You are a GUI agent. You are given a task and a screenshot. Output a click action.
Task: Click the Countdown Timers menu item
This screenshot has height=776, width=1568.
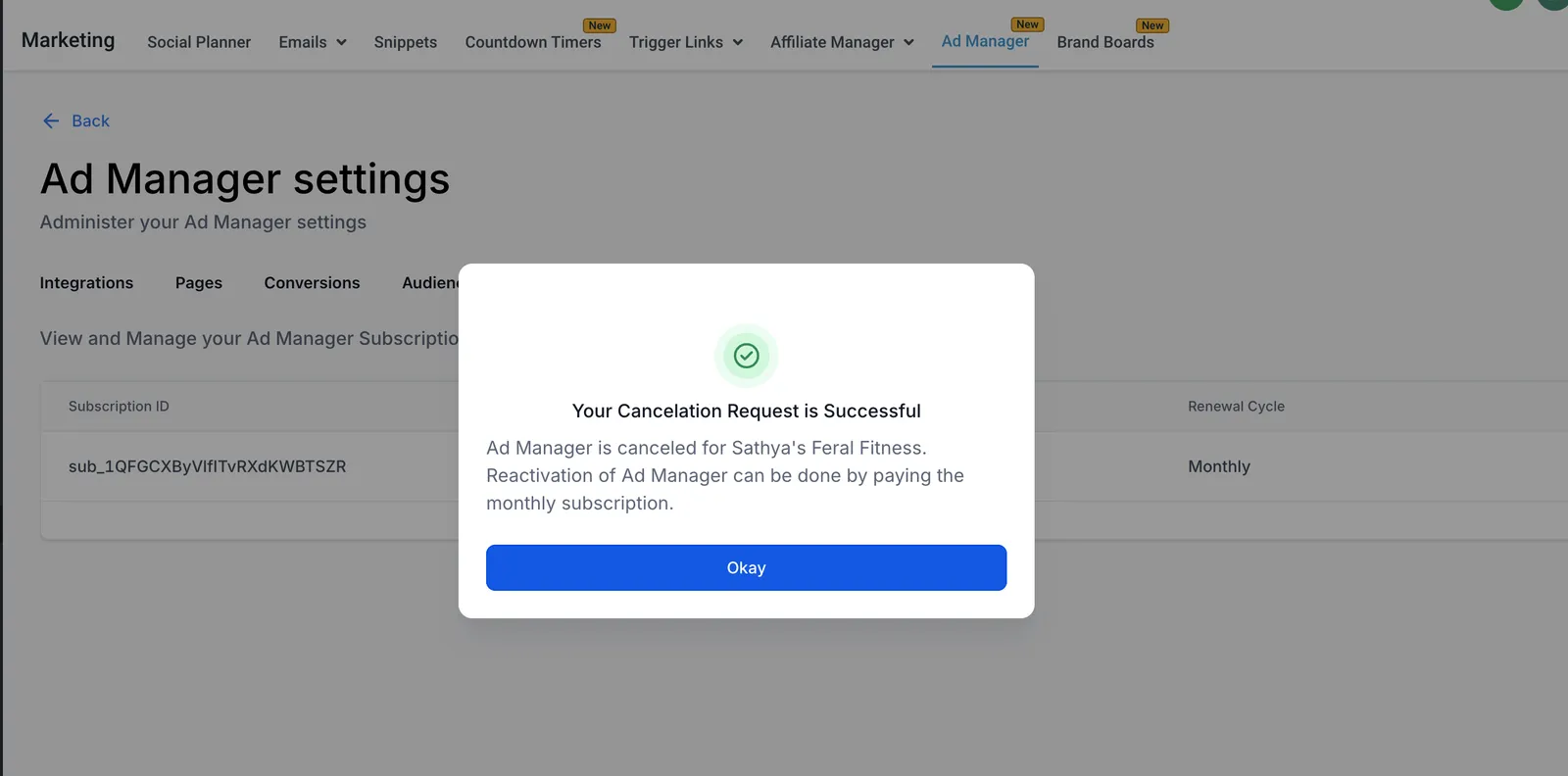pos(533,42)
